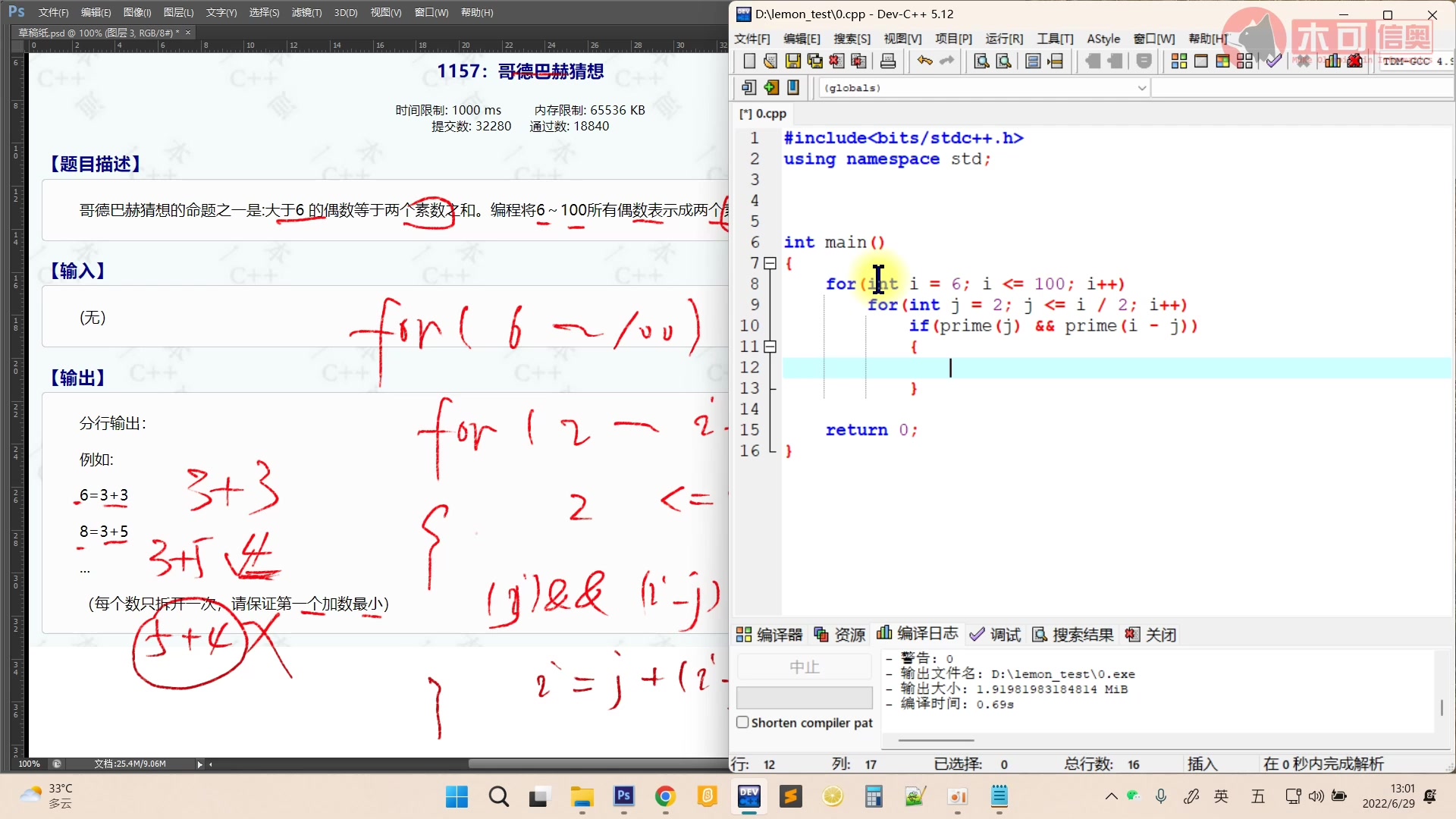Open the 项目[P] menu in Dev-C++

click(x=953, y=39)
